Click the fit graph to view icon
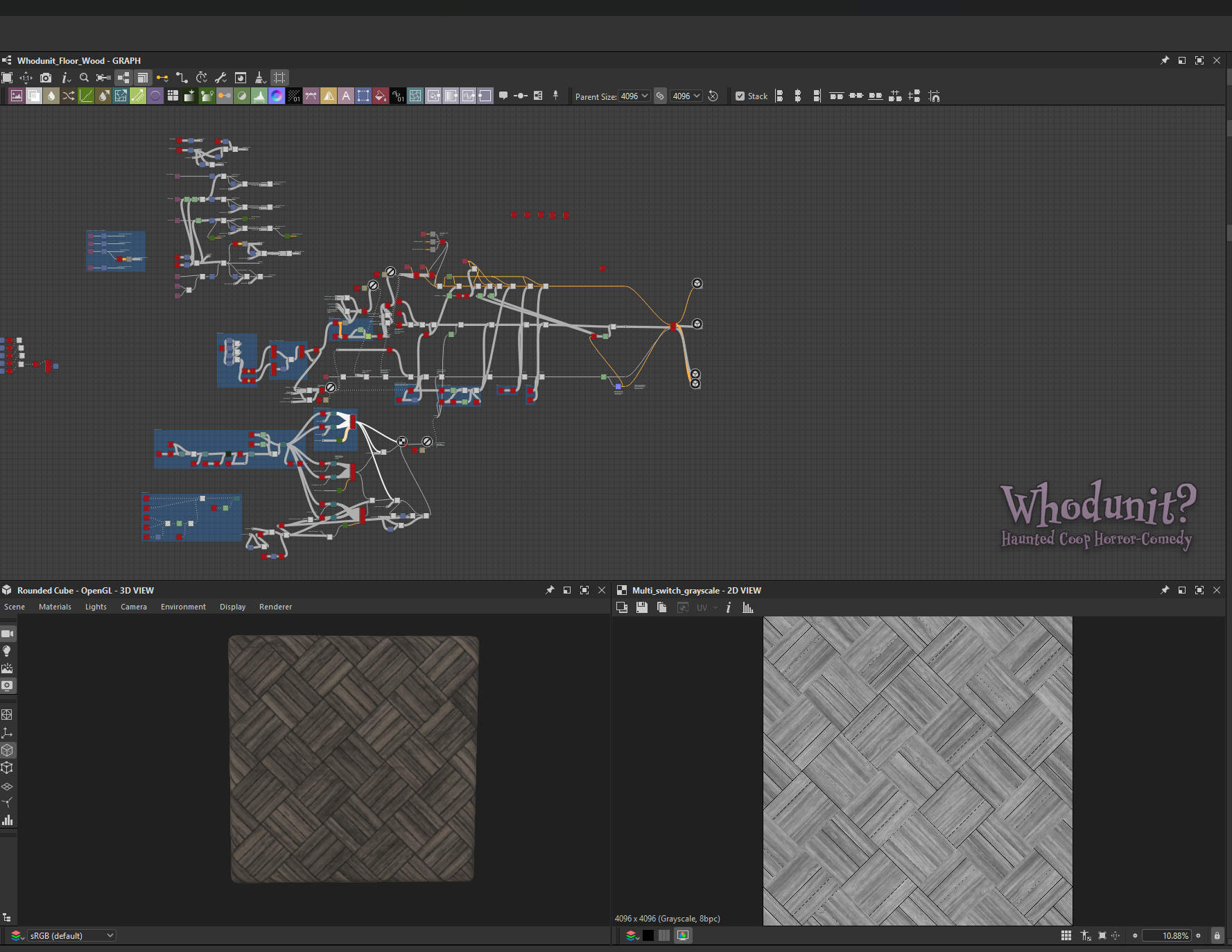Viewport: 1232px width, 952px height. [x=7, y=78]
